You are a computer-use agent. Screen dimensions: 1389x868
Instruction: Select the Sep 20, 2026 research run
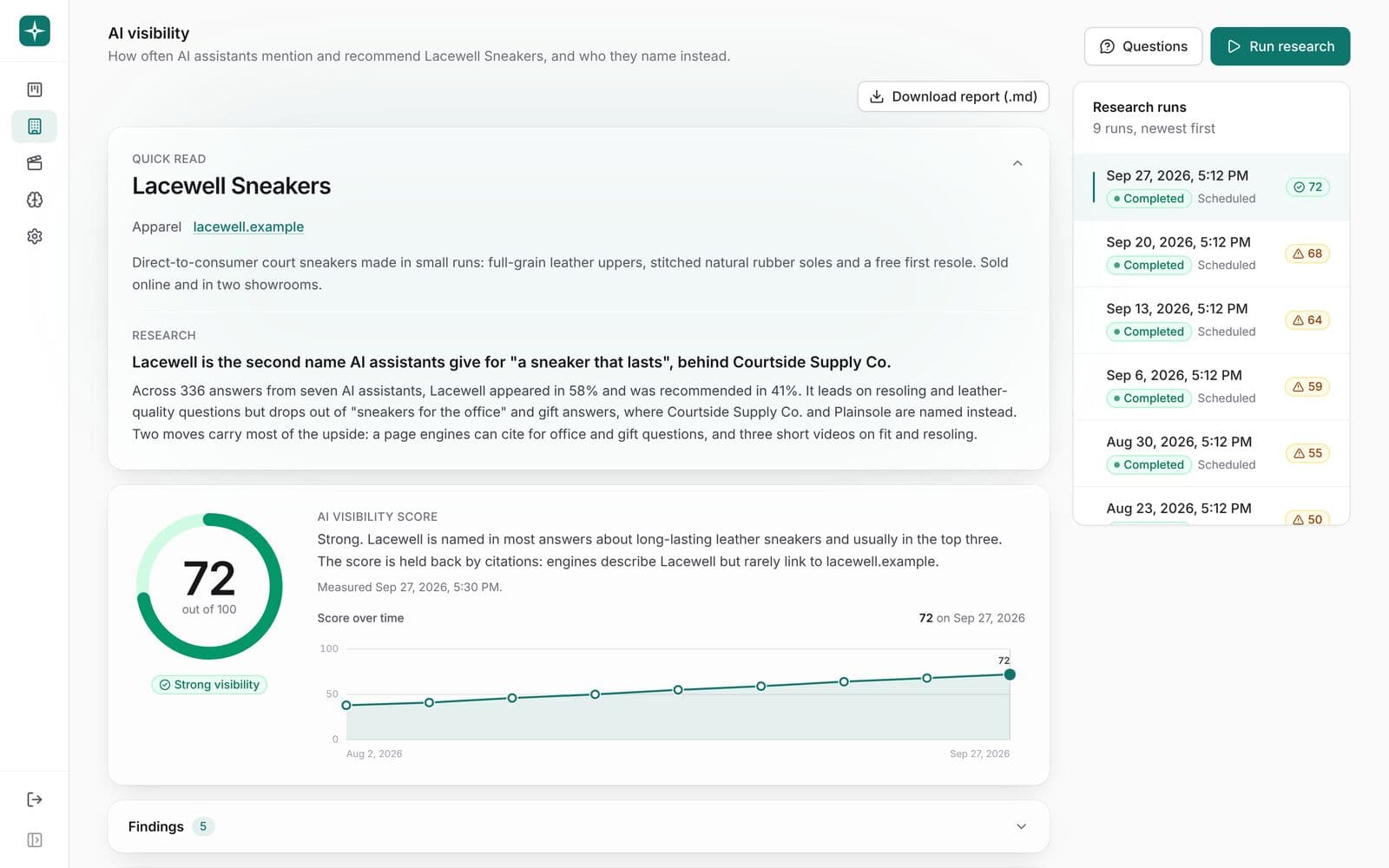click(x=1211, y=253)
